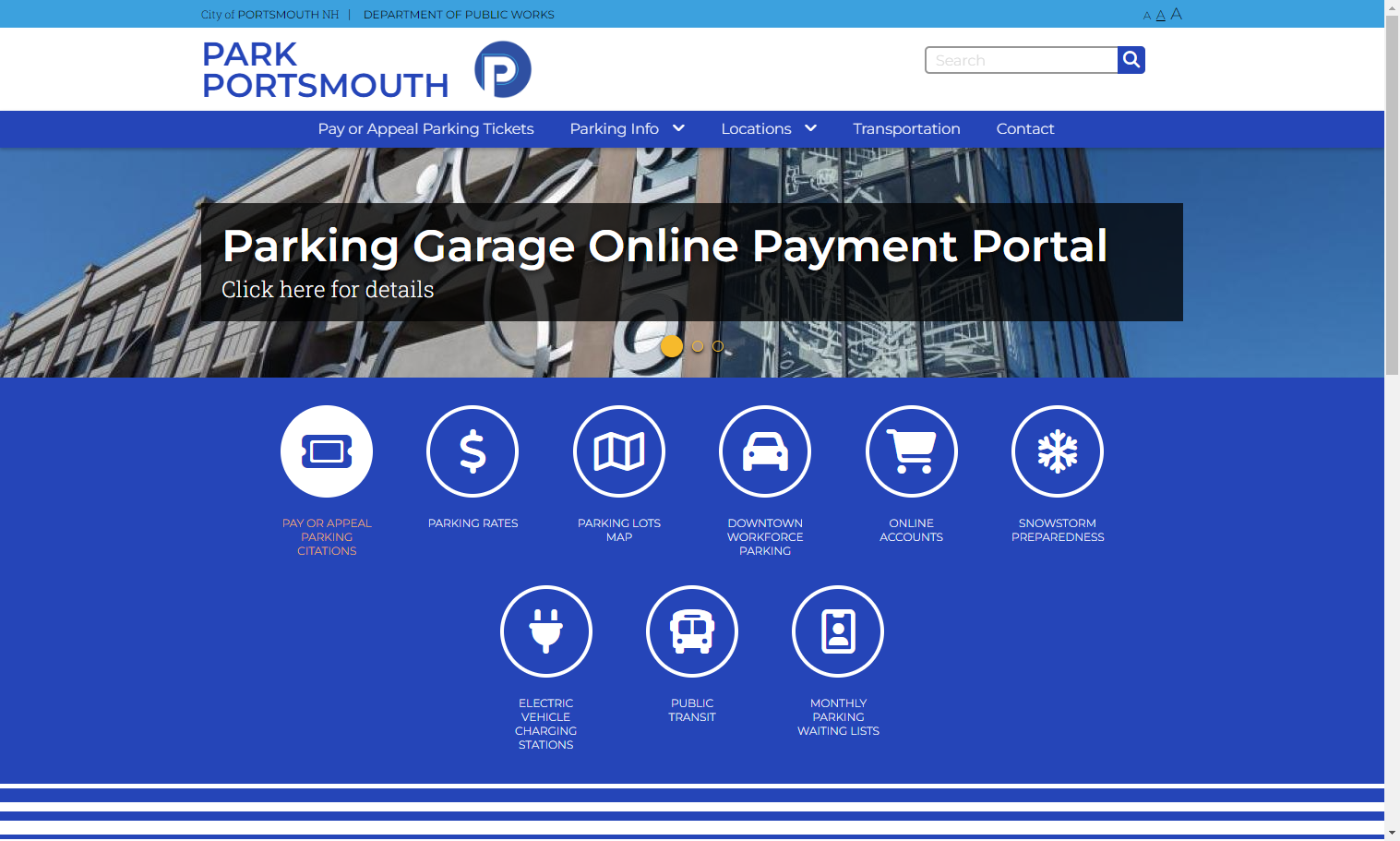The width and height of the screenshot is (1400, 841).
Task: Click the Park Portsmouth P logo
Action: 503,69
